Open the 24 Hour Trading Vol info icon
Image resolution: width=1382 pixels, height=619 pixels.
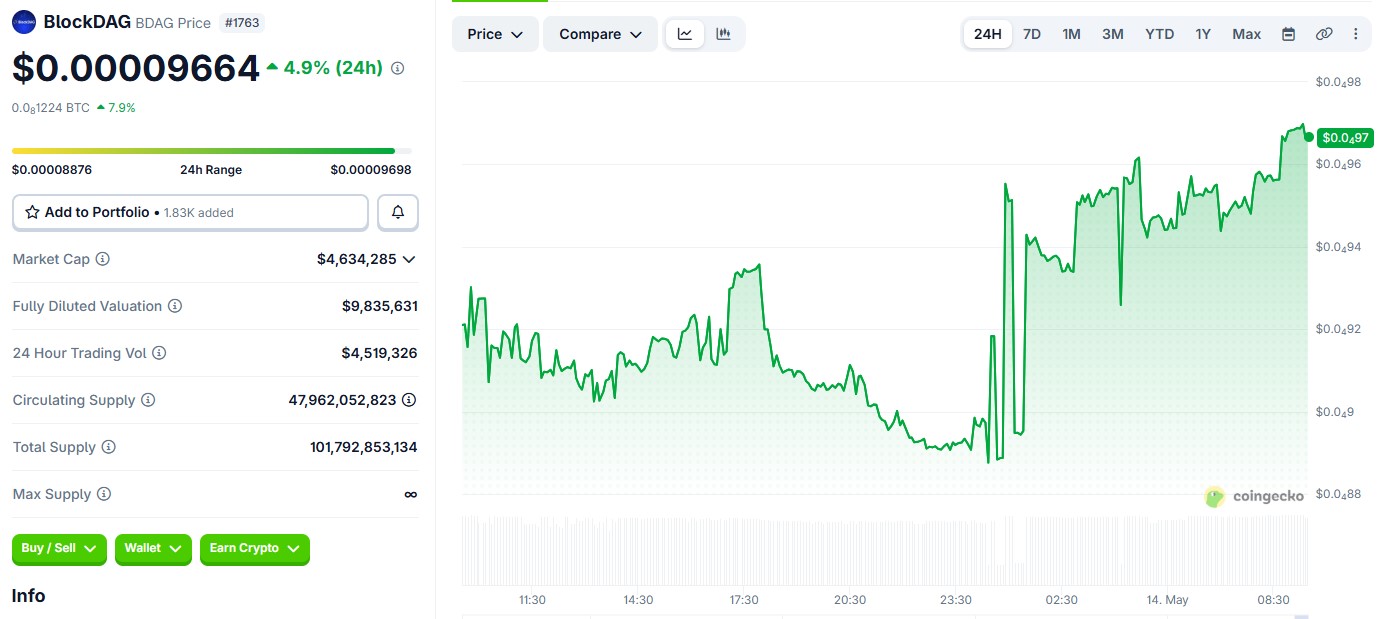(159, 353)
